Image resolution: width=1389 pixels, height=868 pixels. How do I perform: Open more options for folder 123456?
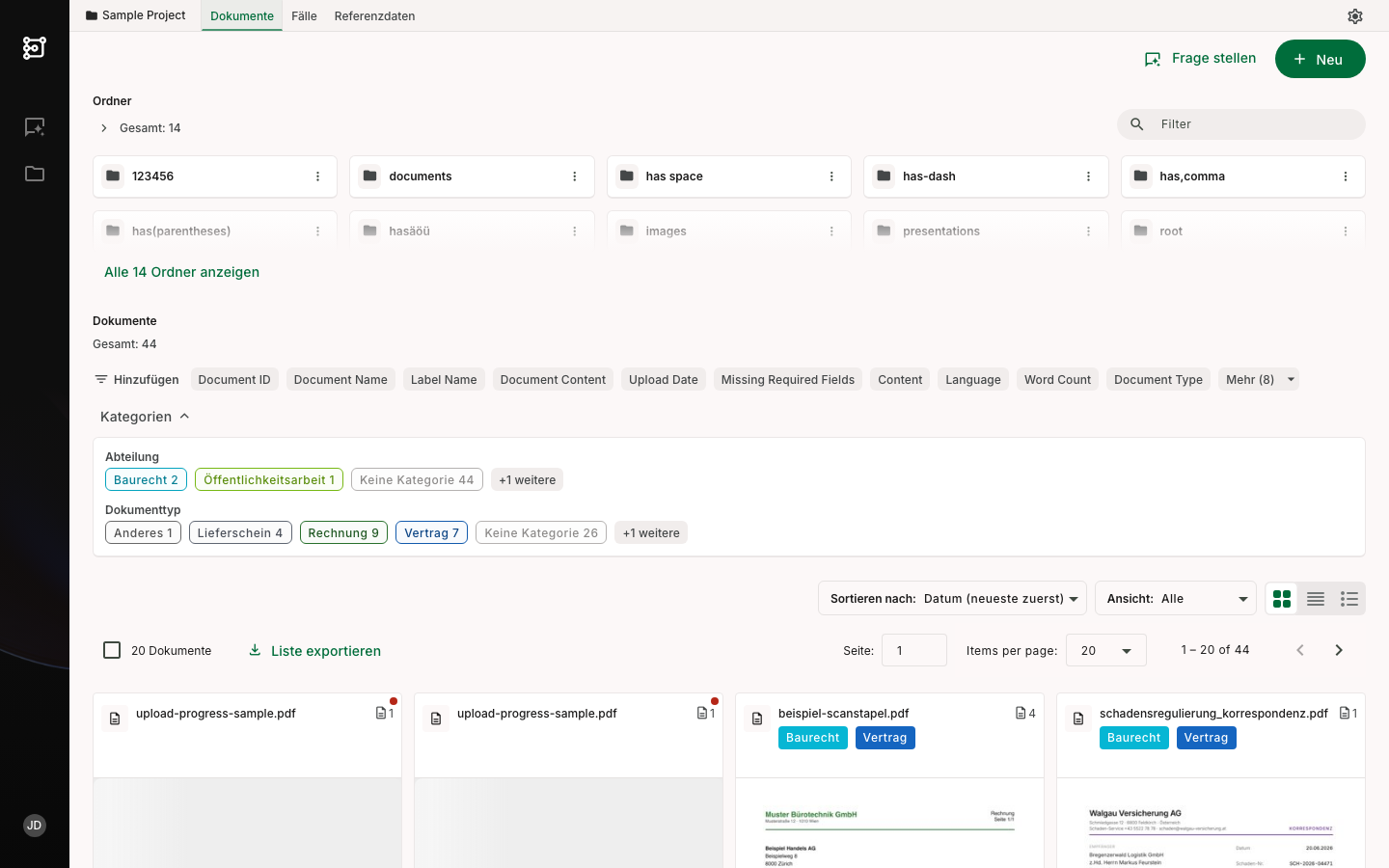click(x=317, y=176)
